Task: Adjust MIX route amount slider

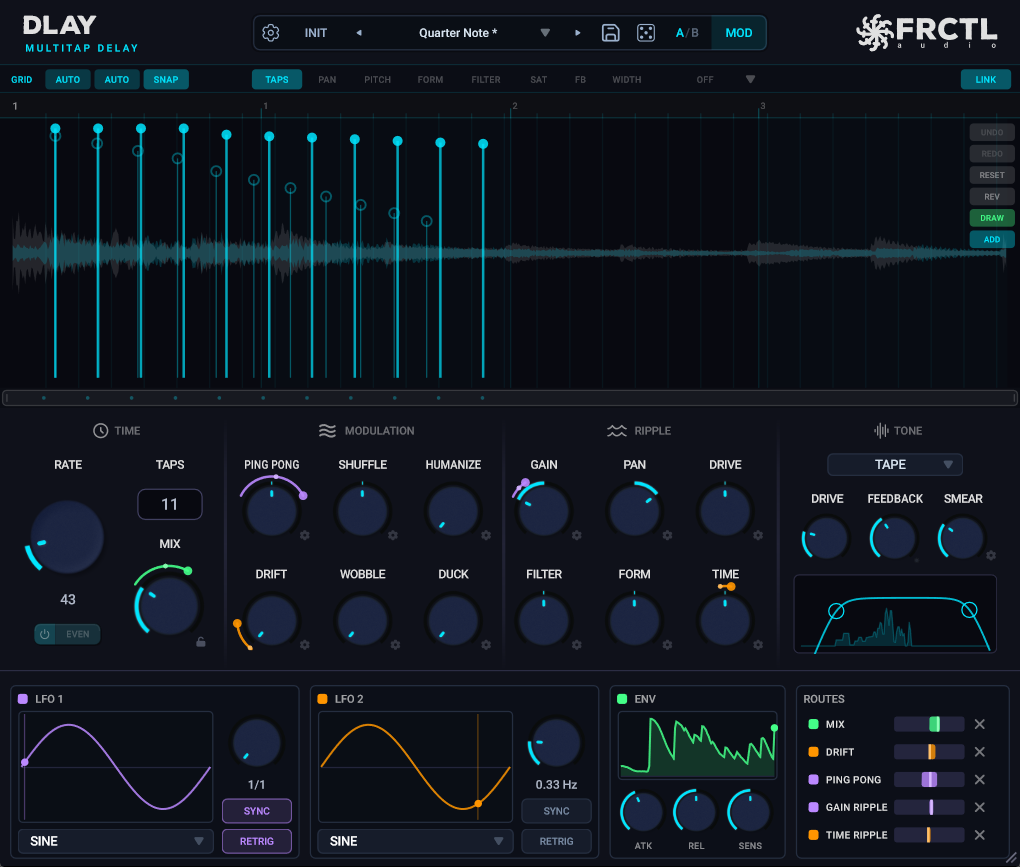Action: coord(929,724)
